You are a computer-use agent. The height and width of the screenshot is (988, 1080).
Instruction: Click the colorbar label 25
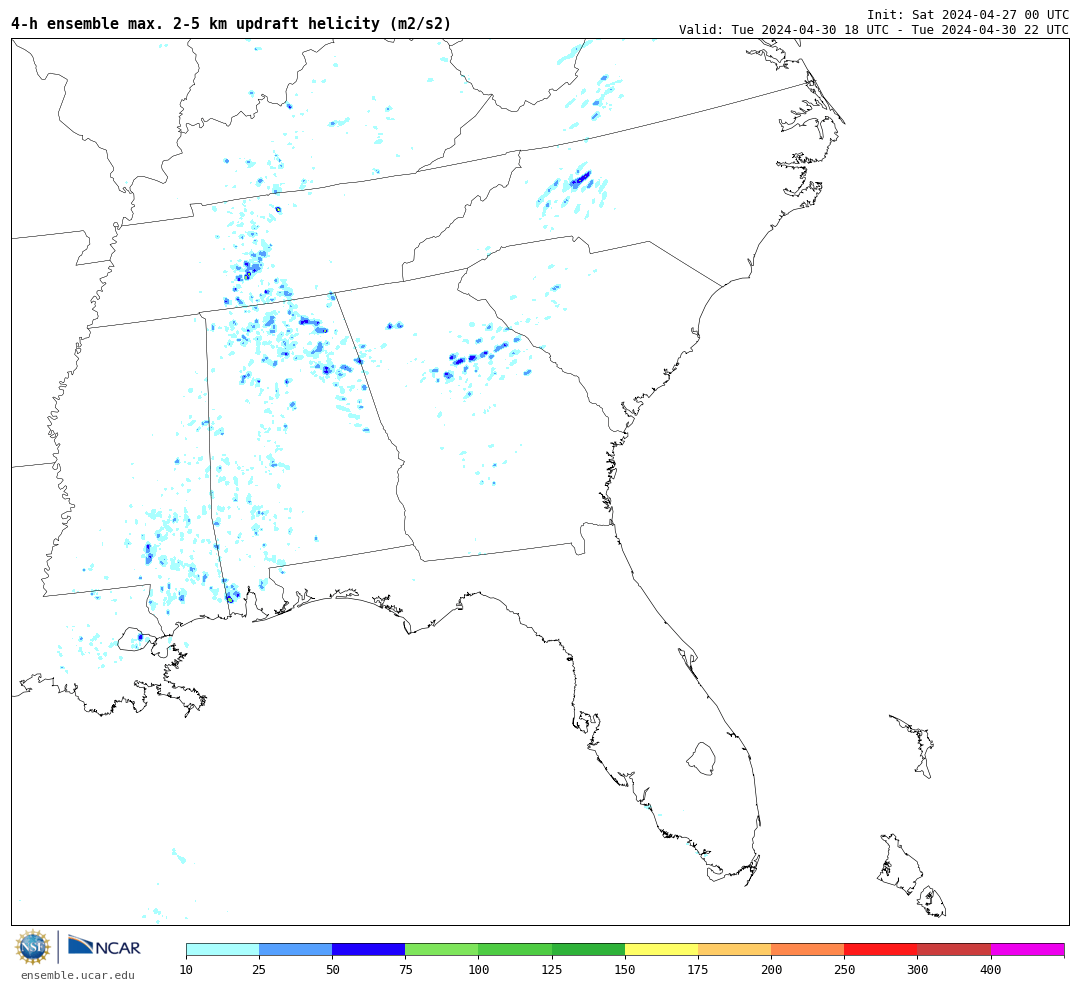(x=259, y=969)
